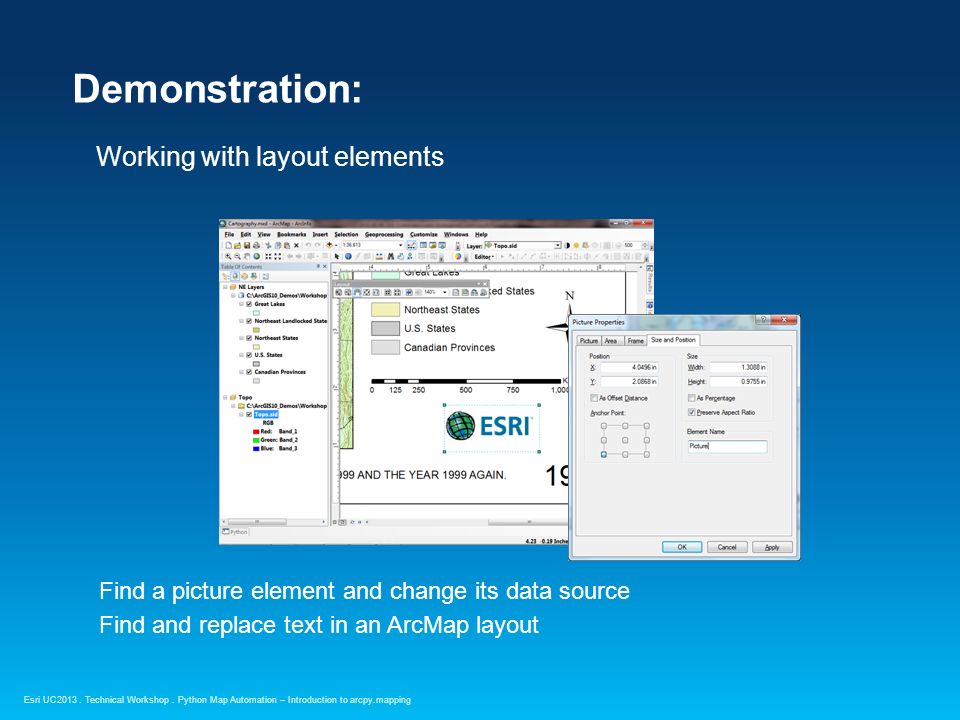Open the Customize menu
This screenshot has height=720, width=960.
[424, 234]
